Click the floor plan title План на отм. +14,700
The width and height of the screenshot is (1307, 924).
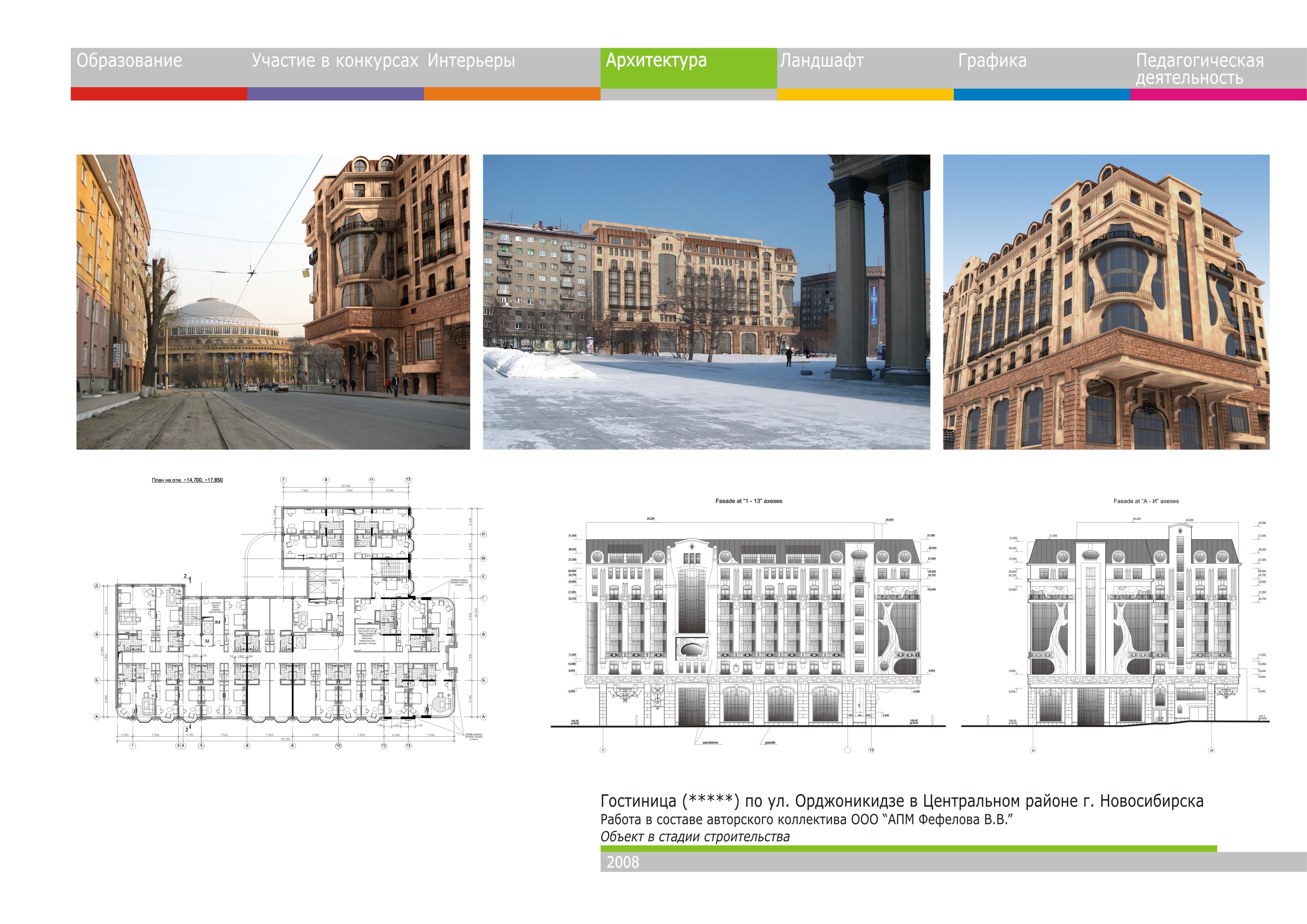coord(187,480)
